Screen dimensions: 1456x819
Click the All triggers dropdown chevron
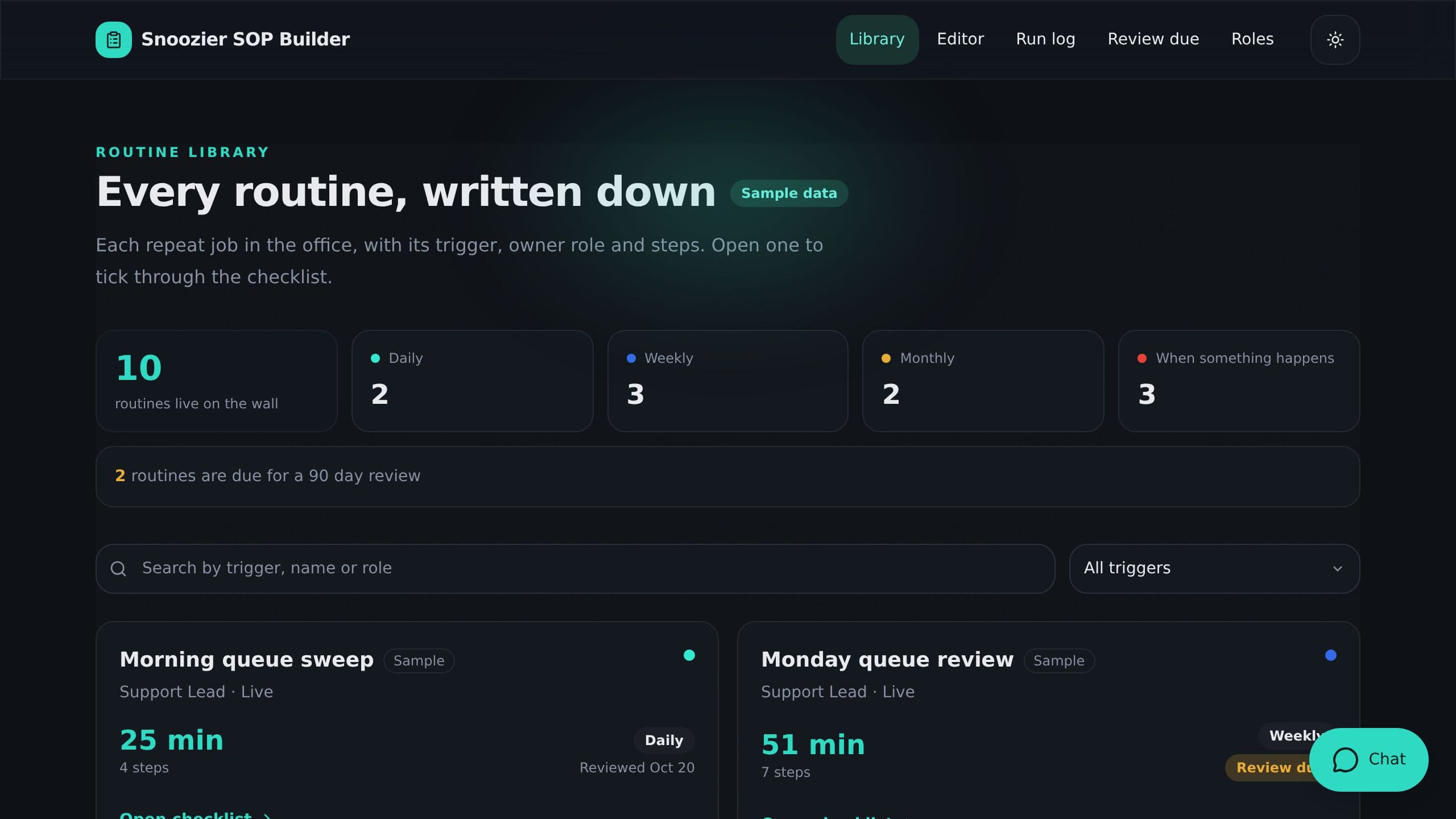(1337, 569)
